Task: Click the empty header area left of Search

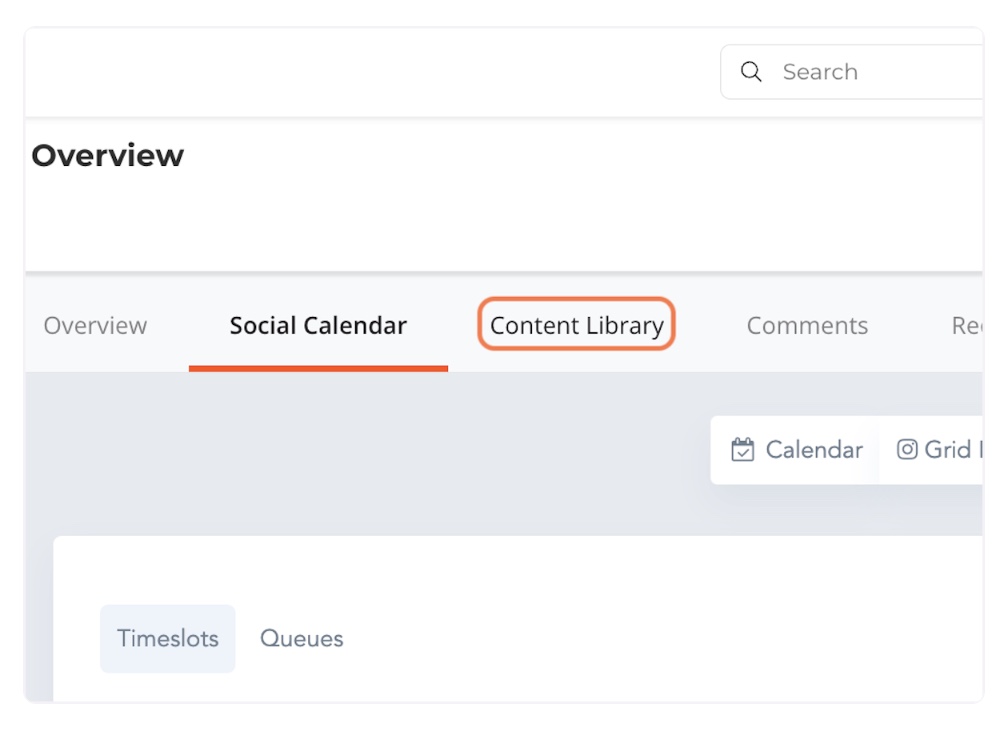Action: tap(370, 72)
